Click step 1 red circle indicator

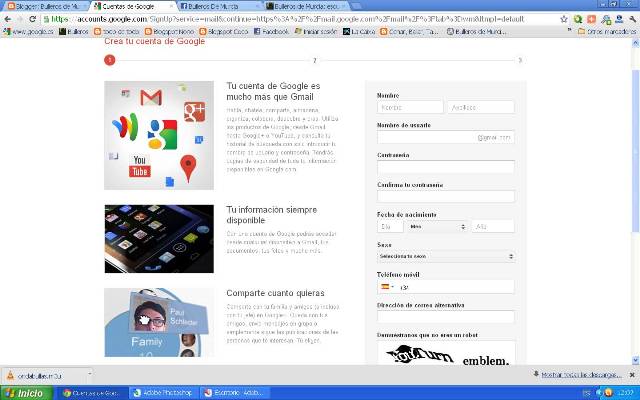(x=109, y=60)
